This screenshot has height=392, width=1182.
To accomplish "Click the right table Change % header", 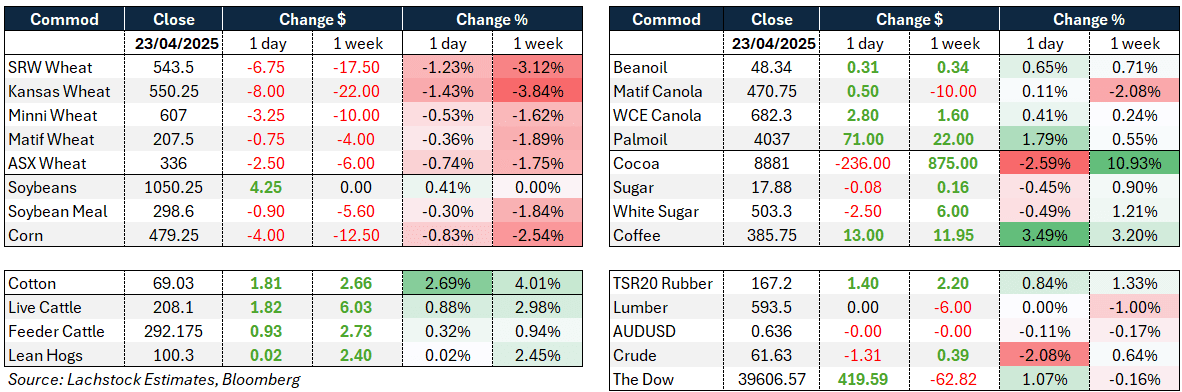I will (1090, 19).
